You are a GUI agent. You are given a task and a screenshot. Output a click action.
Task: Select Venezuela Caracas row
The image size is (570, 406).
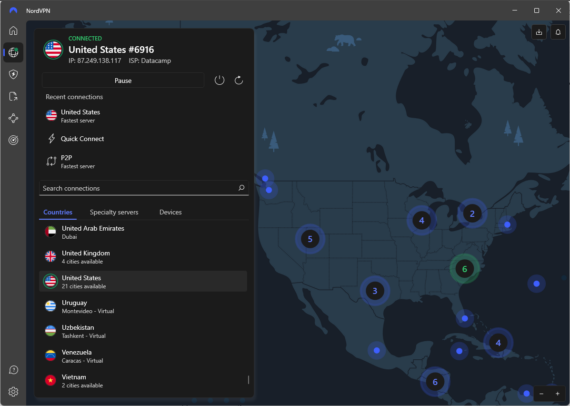coord(143,356)
